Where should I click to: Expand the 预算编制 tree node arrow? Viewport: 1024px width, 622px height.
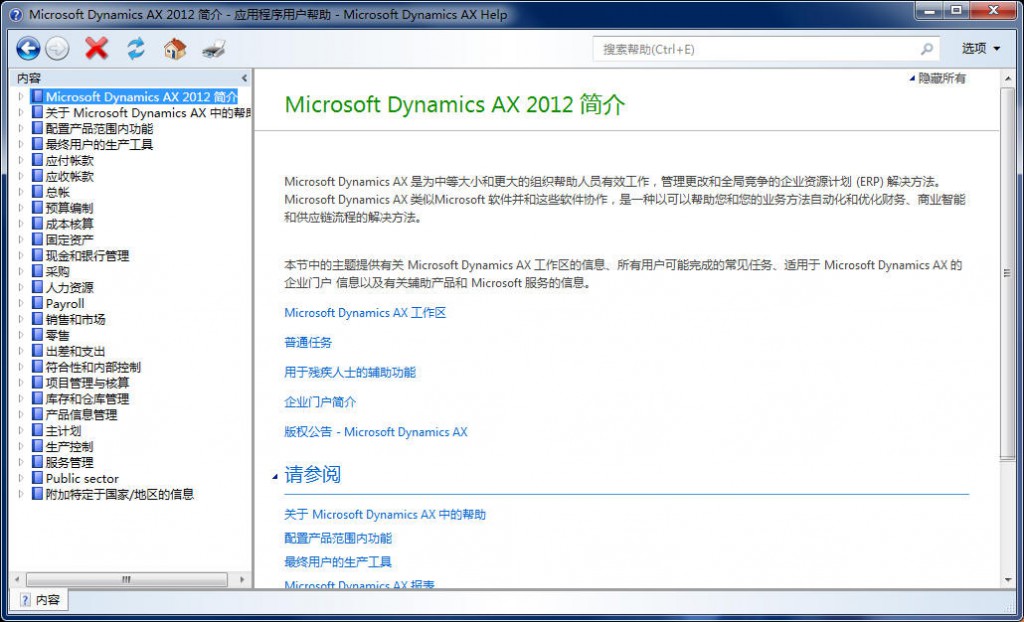point(21,208)
